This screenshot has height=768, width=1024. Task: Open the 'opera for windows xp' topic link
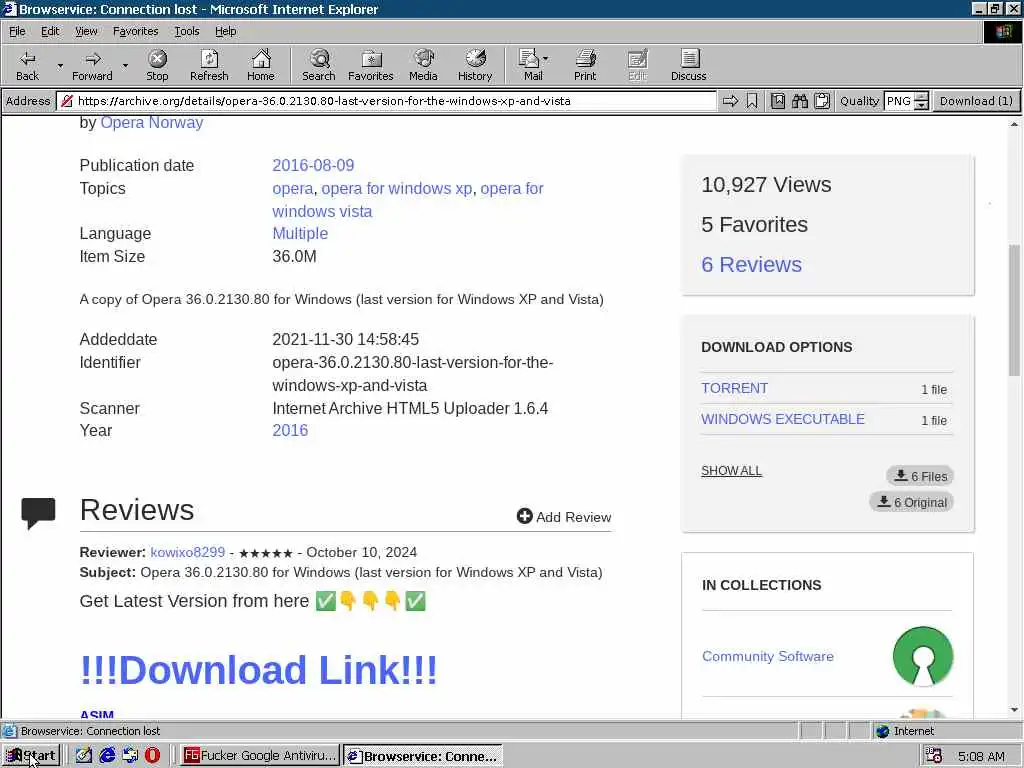point(396,189)
